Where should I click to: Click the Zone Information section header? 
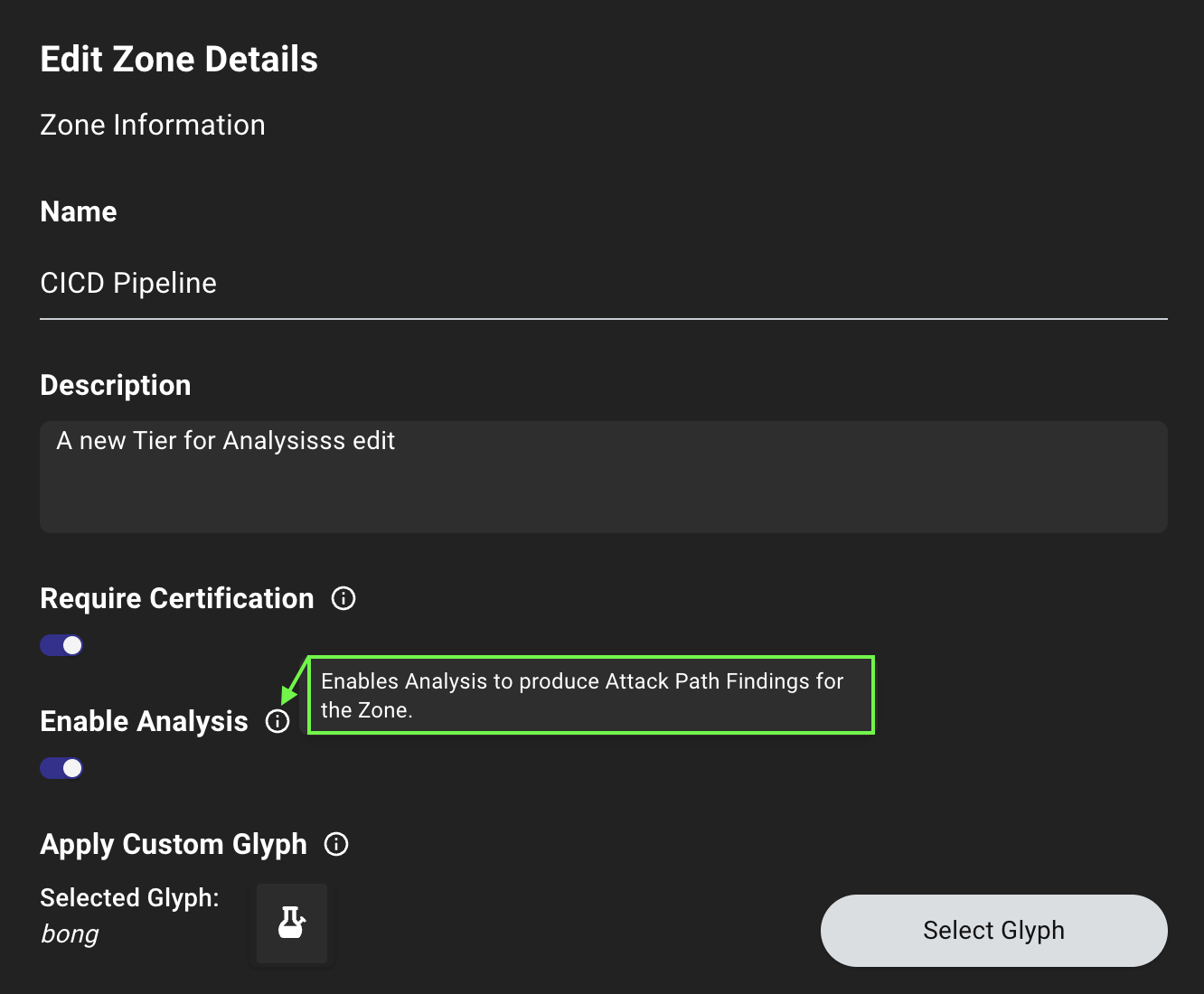[x=152, y=125]
